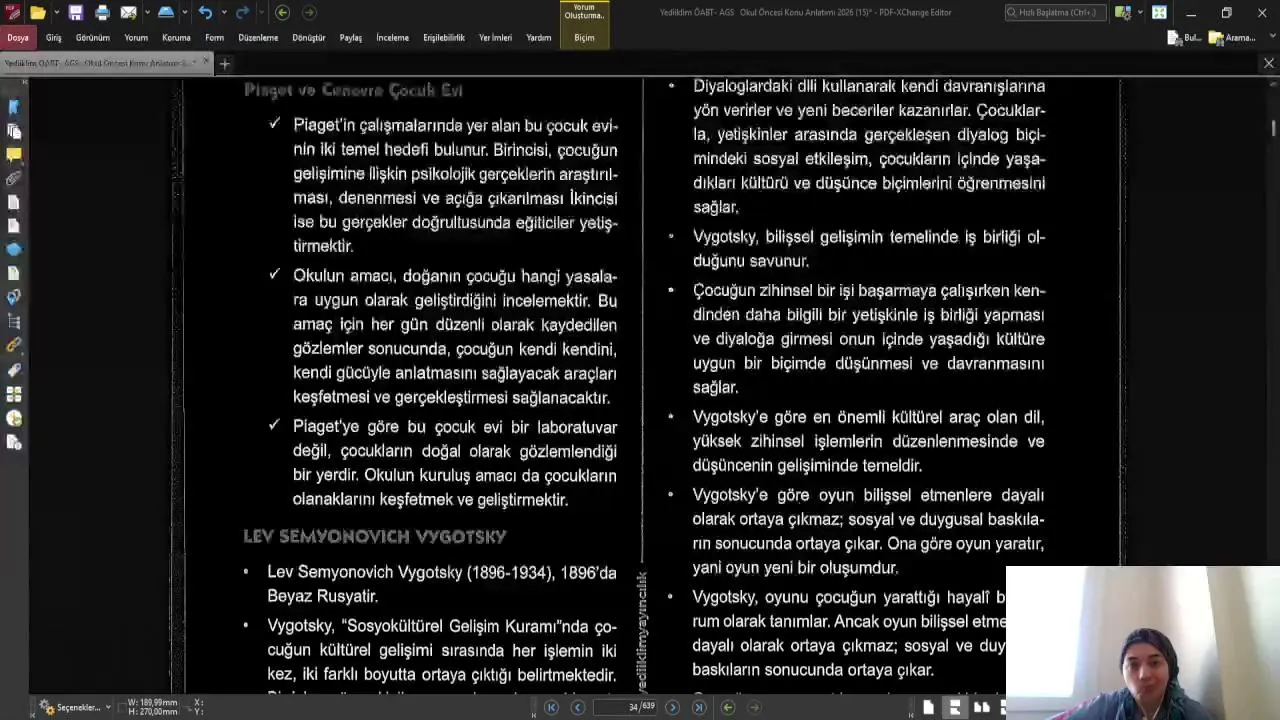Switch to the Paylaş ribbon tab
Screen dimensions: 1280x720
click(351, 38)
